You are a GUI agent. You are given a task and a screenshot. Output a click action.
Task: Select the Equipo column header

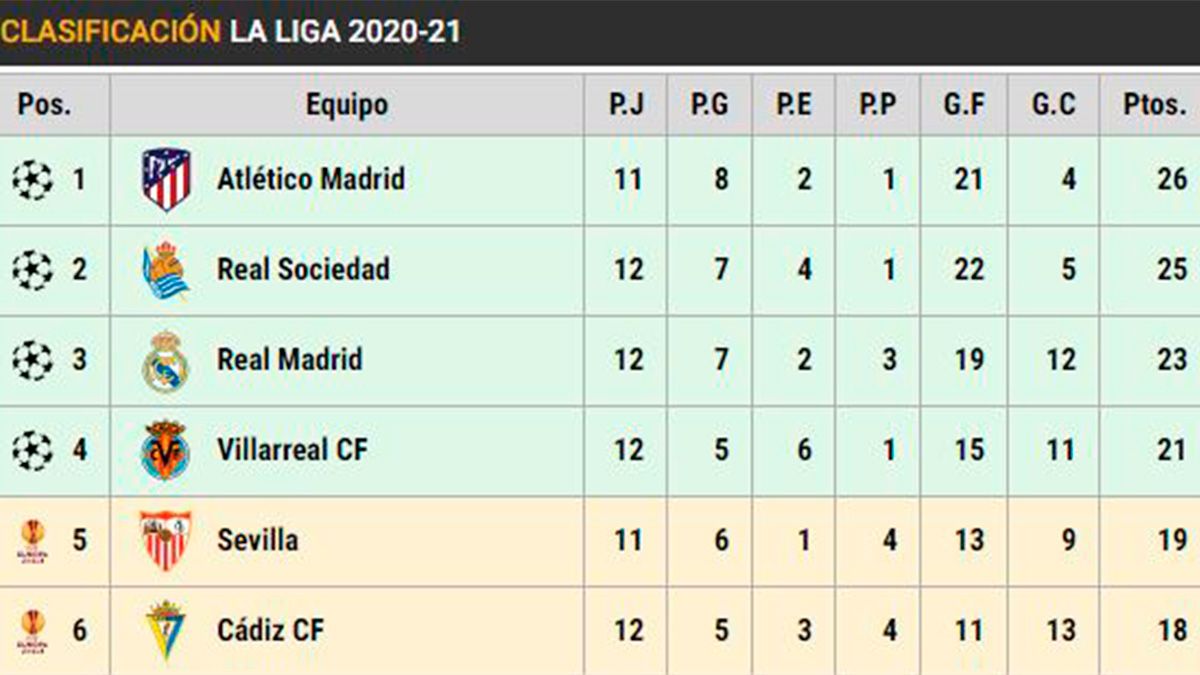click(x=346, y=105)
